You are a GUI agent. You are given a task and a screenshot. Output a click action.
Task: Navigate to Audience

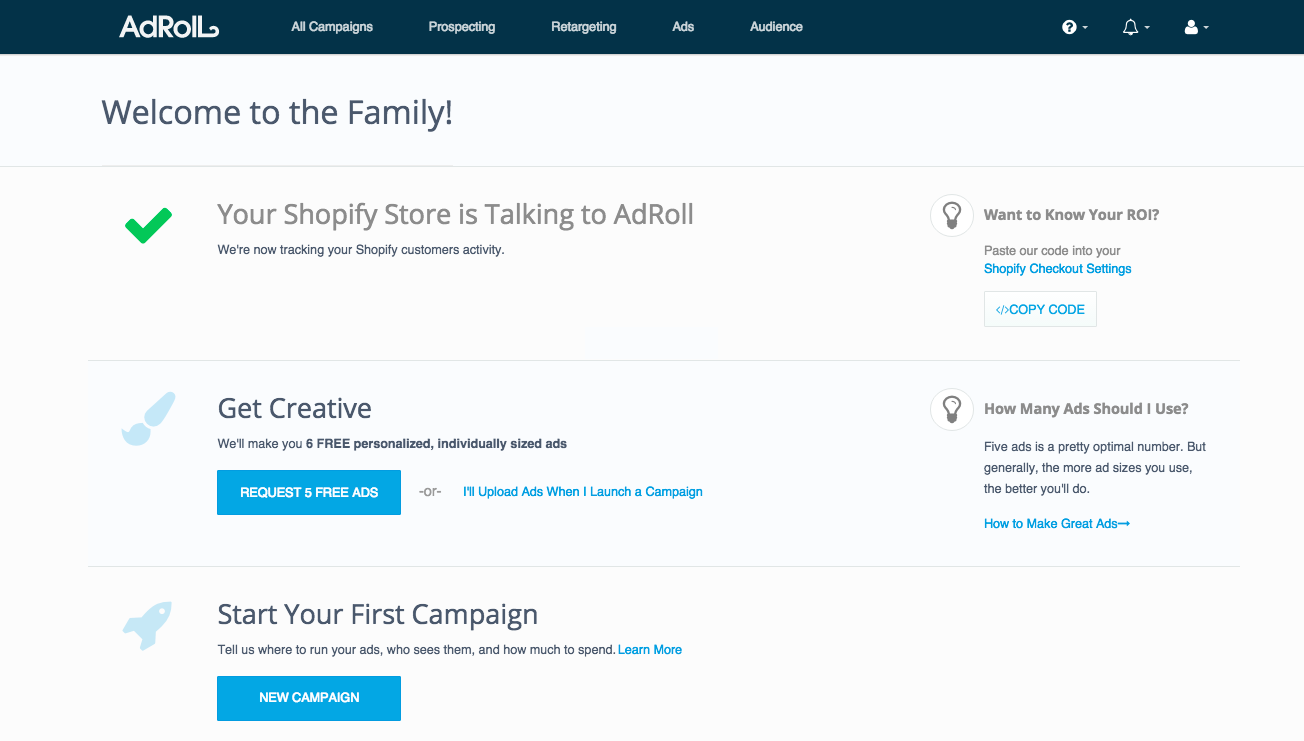776,27
